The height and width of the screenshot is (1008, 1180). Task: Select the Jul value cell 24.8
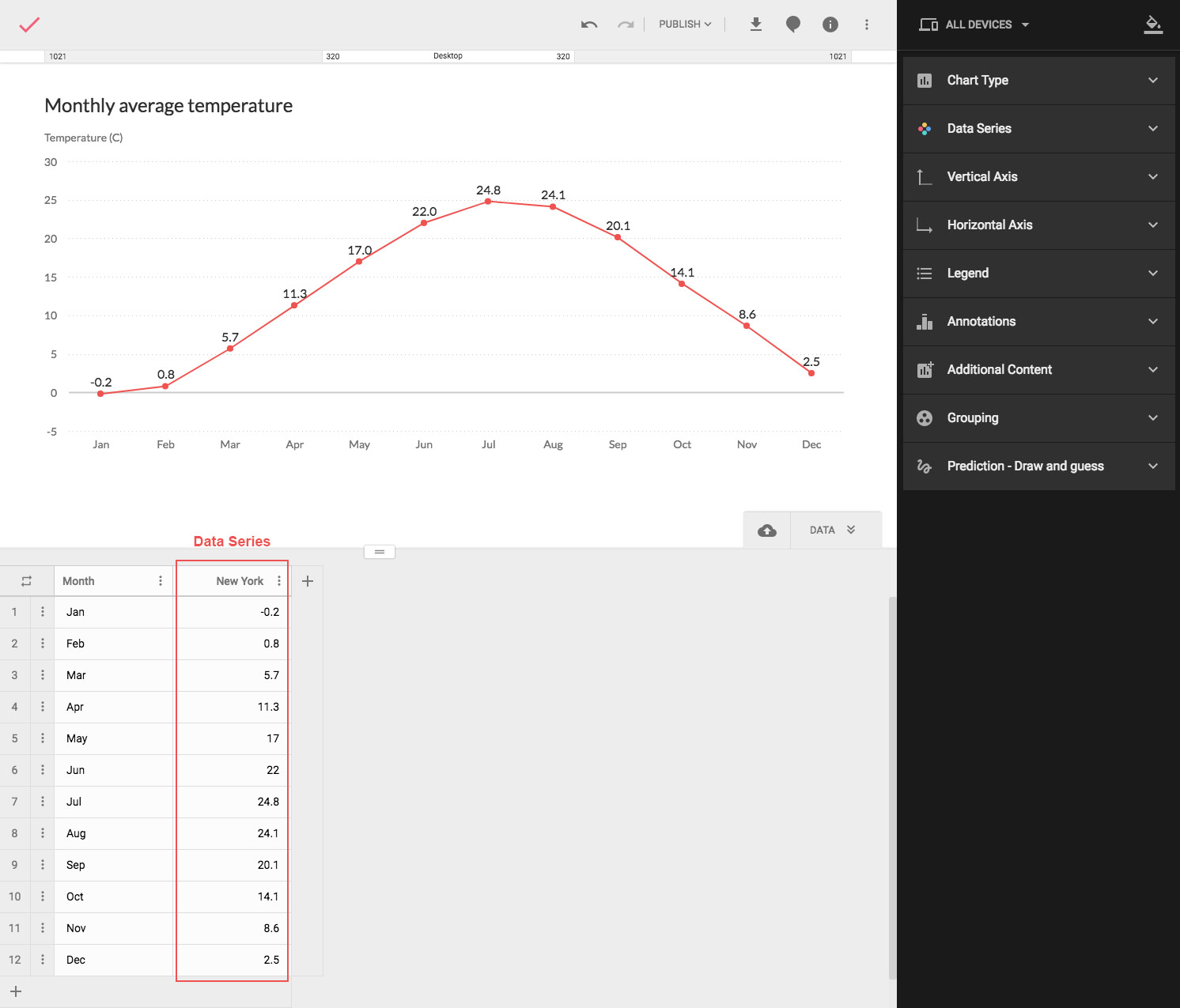(232, 802)
